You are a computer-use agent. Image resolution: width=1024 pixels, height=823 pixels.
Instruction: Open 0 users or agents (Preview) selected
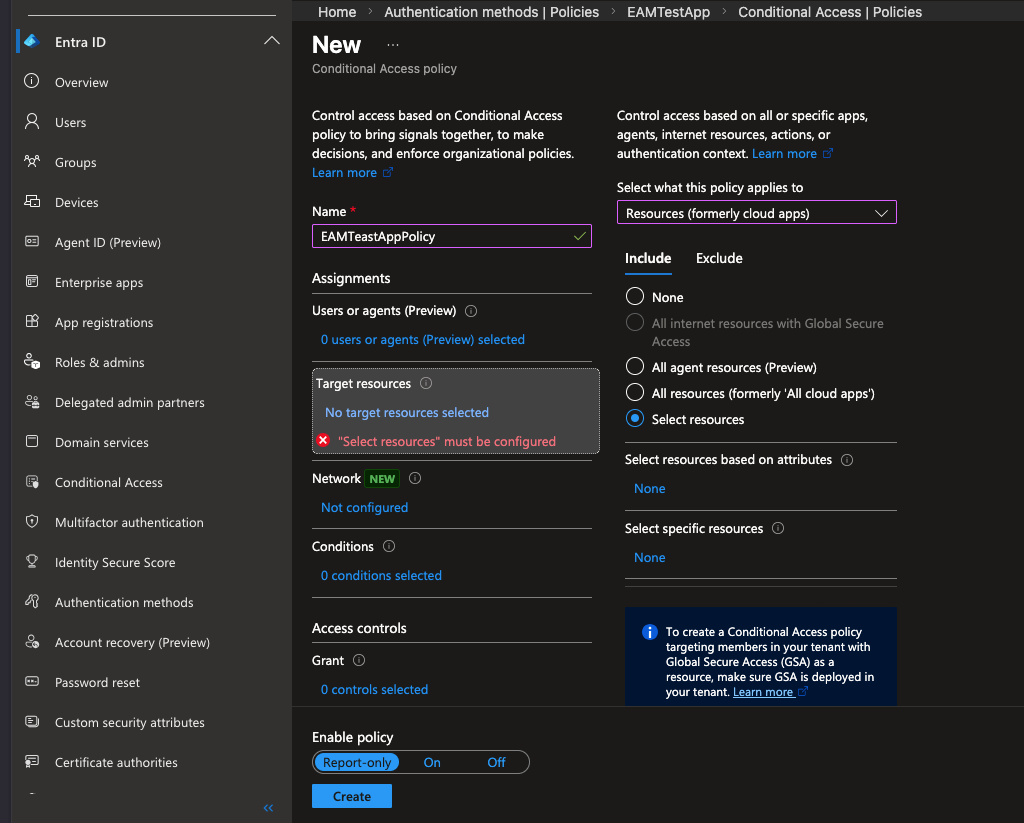(x=423, y=340)
